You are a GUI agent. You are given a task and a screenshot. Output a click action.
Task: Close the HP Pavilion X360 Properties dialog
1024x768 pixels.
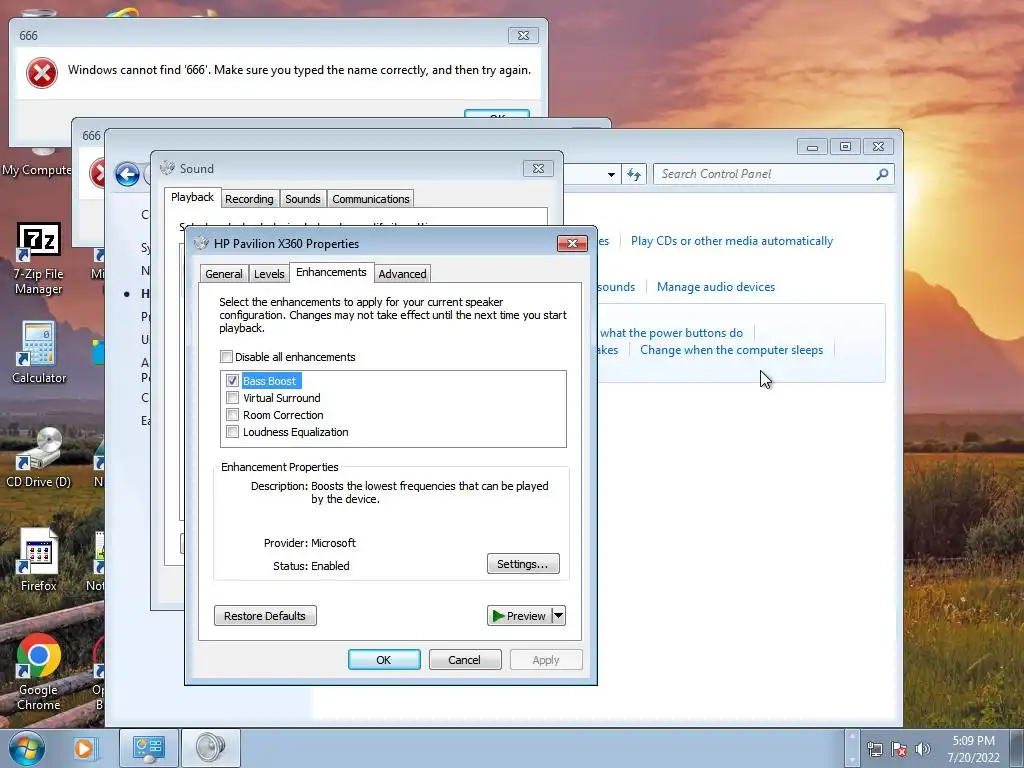[x=572, y=243]
